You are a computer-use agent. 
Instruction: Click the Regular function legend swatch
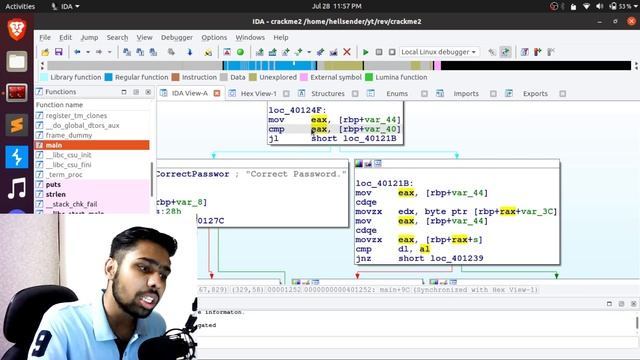point(108,77)
